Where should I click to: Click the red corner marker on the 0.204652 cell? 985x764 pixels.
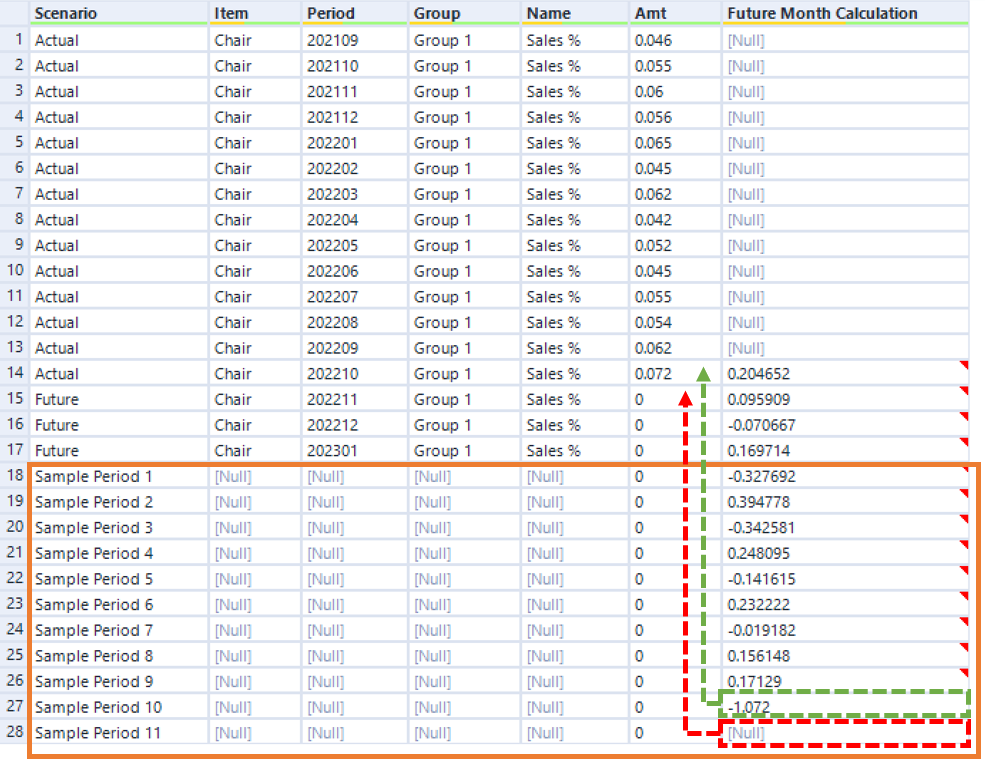pos(963,367)
